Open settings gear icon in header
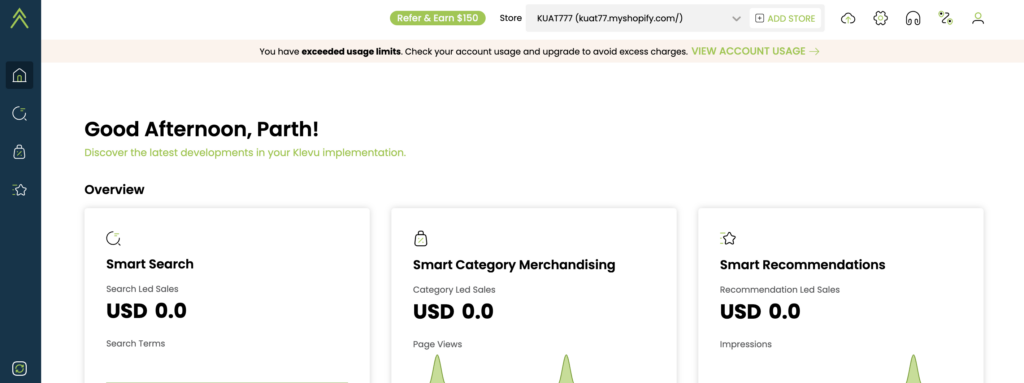The width and height of the screenshot is (1024, 383). tap(880, 18)
